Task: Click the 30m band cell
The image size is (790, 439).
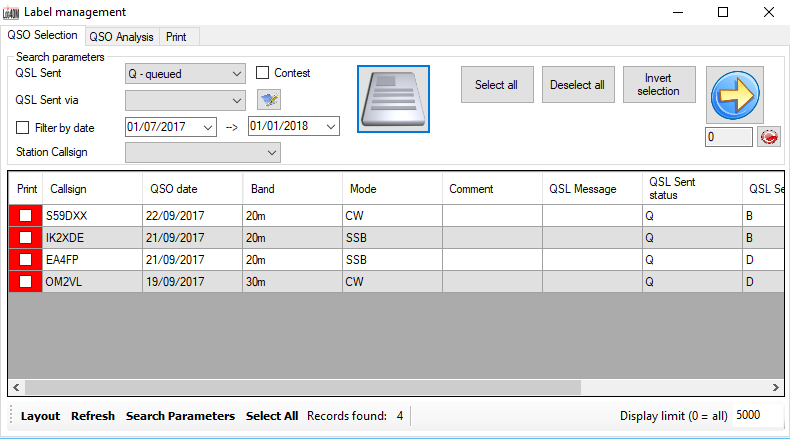Action: click(x=292, y=281)
